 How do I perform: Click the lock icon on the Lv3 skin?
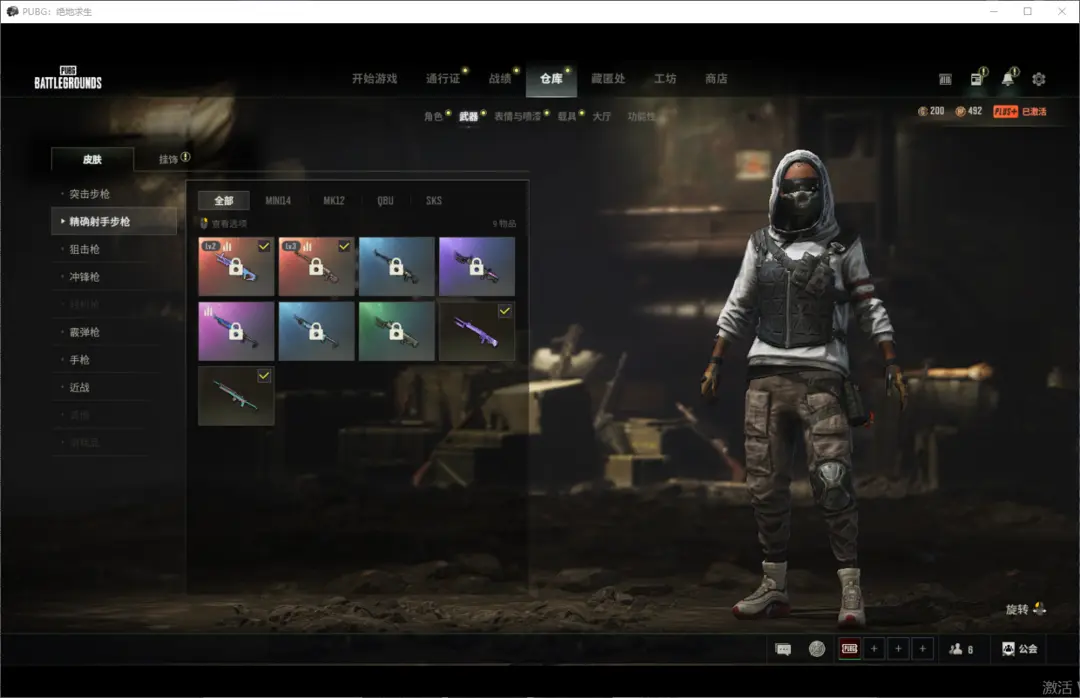[x=316, y=267]
